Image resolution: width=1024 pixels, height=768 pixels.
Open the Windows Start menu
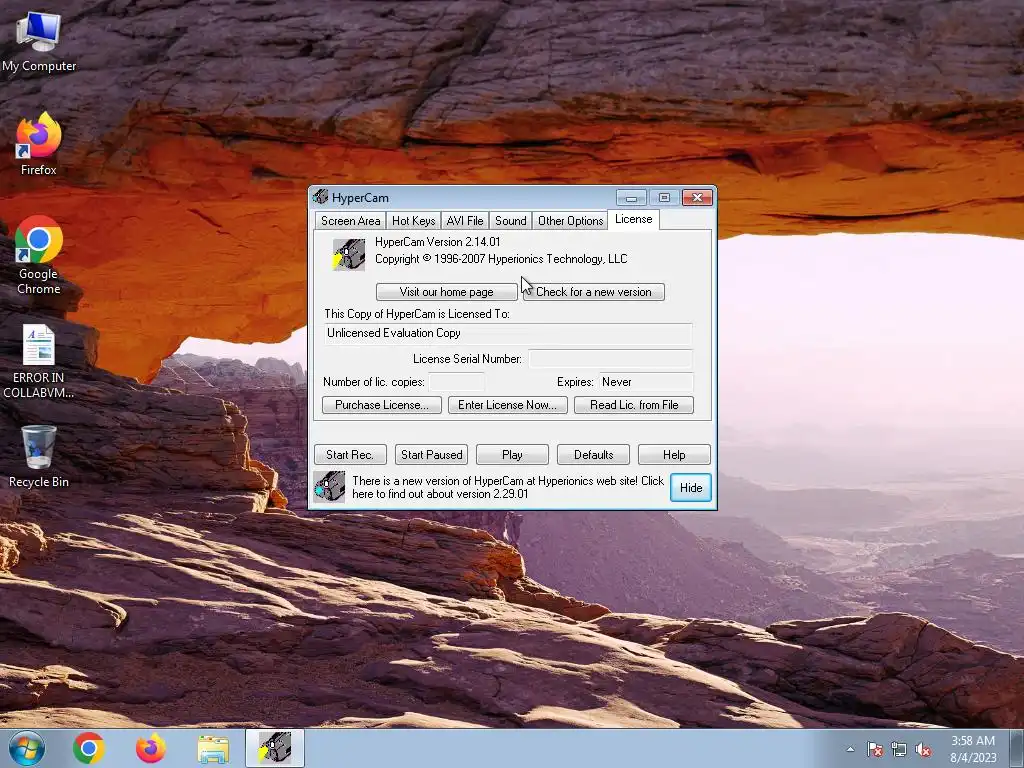coord(27,748)
